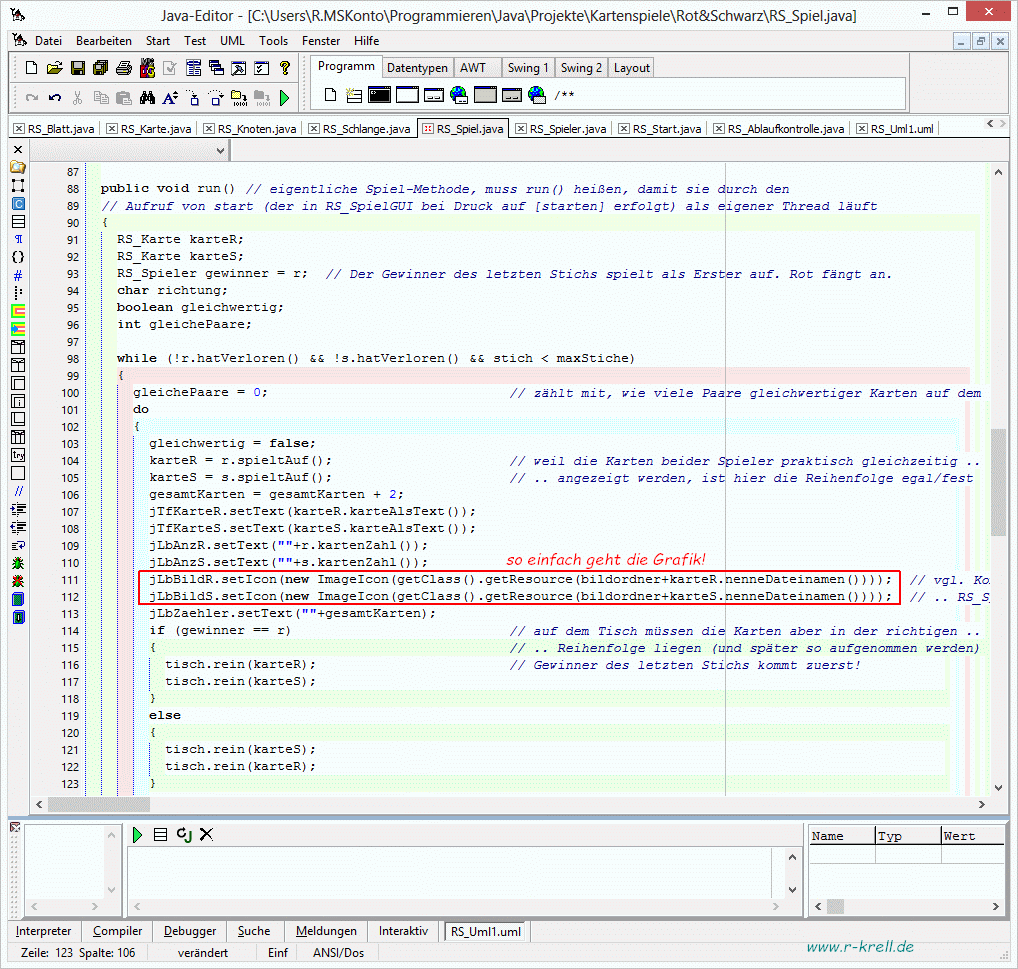
Task: Save using the single floppy disk icon
Action: tap(77, 68)
